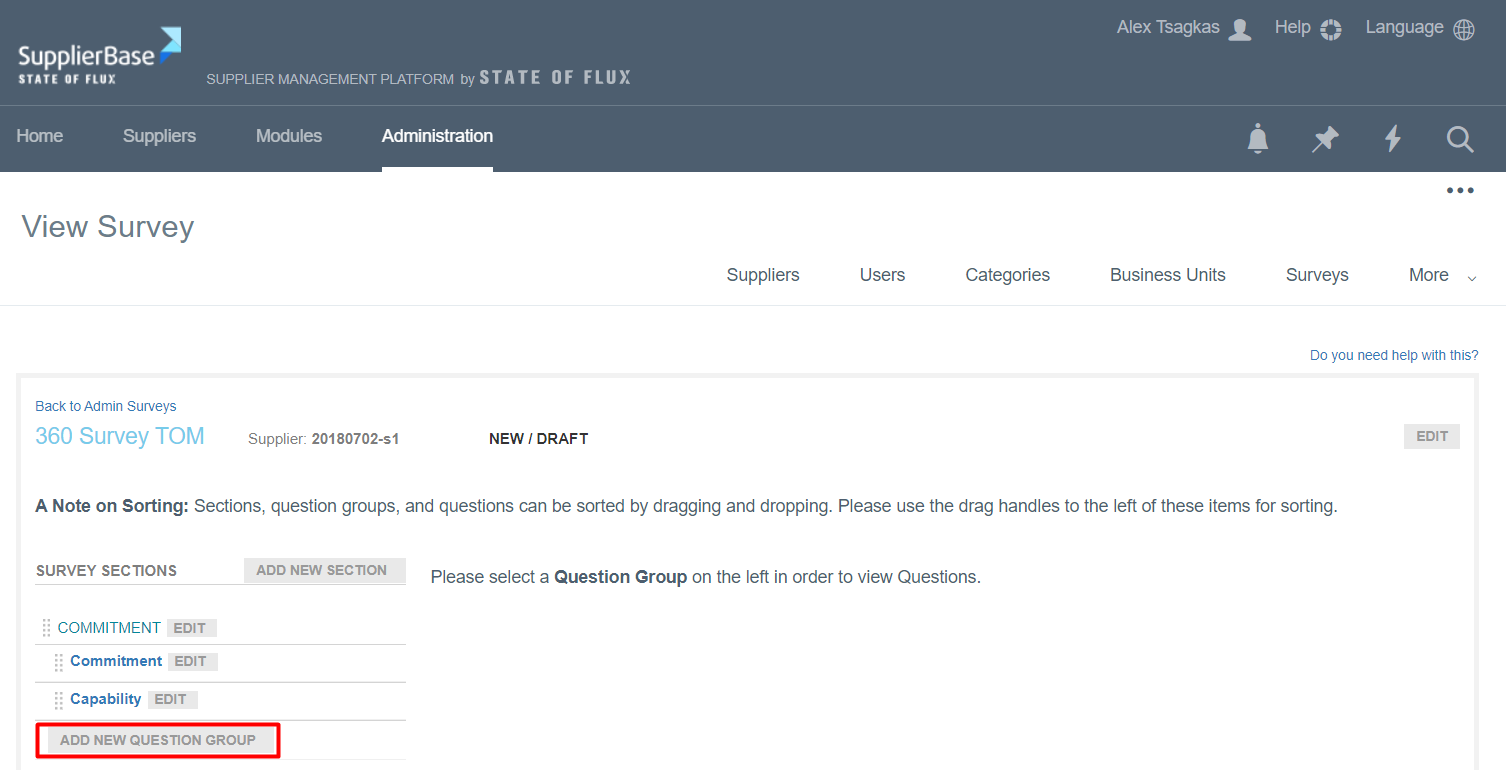This screenshot has height=770, width=1506.
Task: Follow the Back to Admin Surveys link
Action: click(105, 406)
